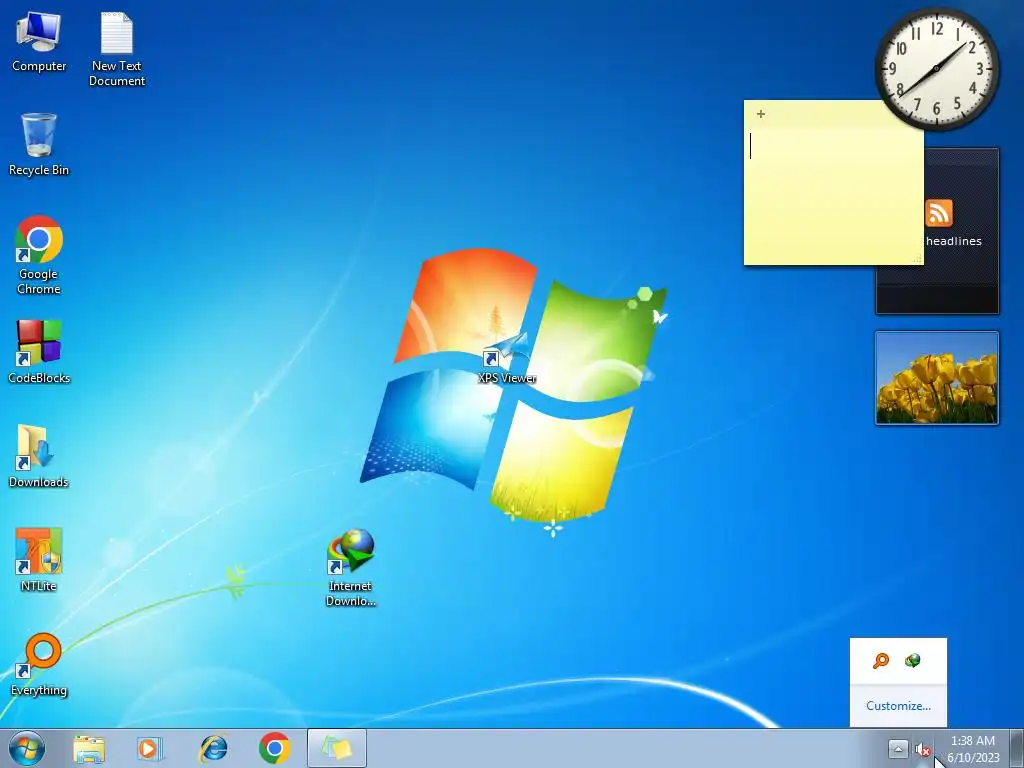Click the Customize... link in tray popup
The height and width of the screenshot is (768, 1024).
[898, 706]
